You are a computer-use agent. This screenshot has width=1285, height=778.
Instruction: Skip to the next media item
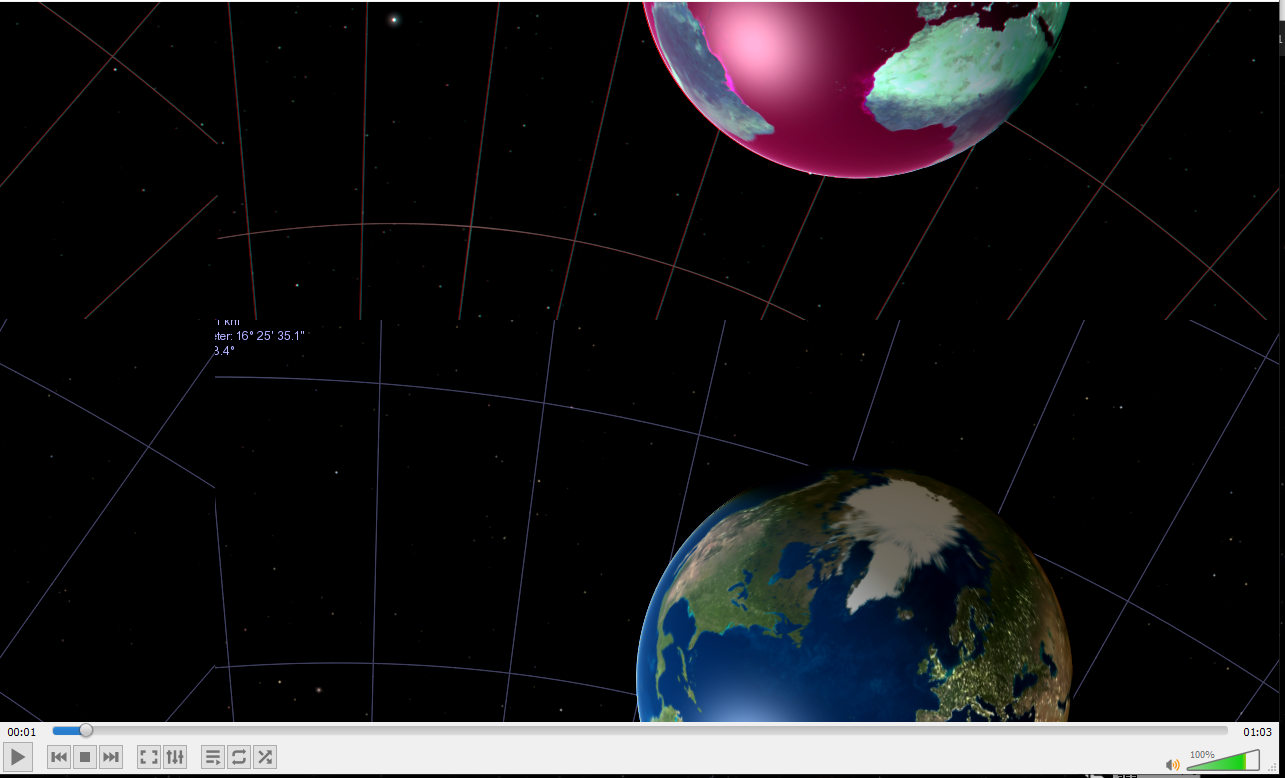[111, 757]
